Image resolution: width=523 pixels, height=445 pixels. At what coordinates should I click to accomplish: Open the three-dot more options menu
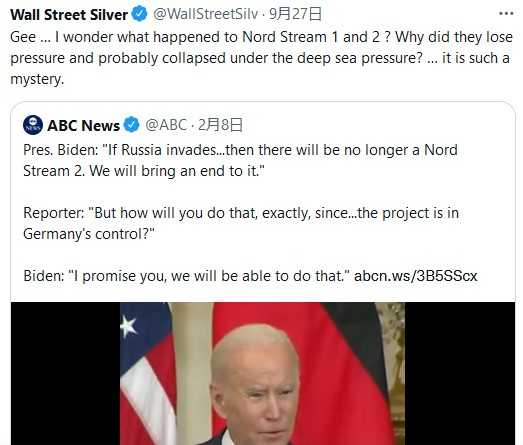click(x=506, y=14)
